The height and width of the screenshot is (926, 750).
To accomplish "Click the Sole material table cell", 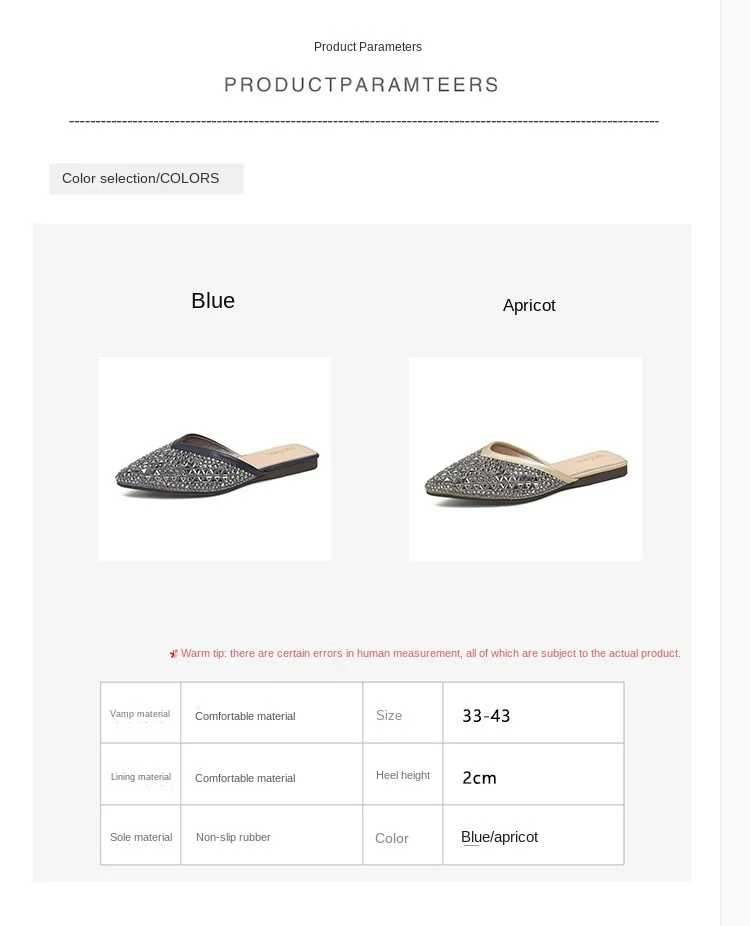I will pyautogui.click(x=141, y=835).
